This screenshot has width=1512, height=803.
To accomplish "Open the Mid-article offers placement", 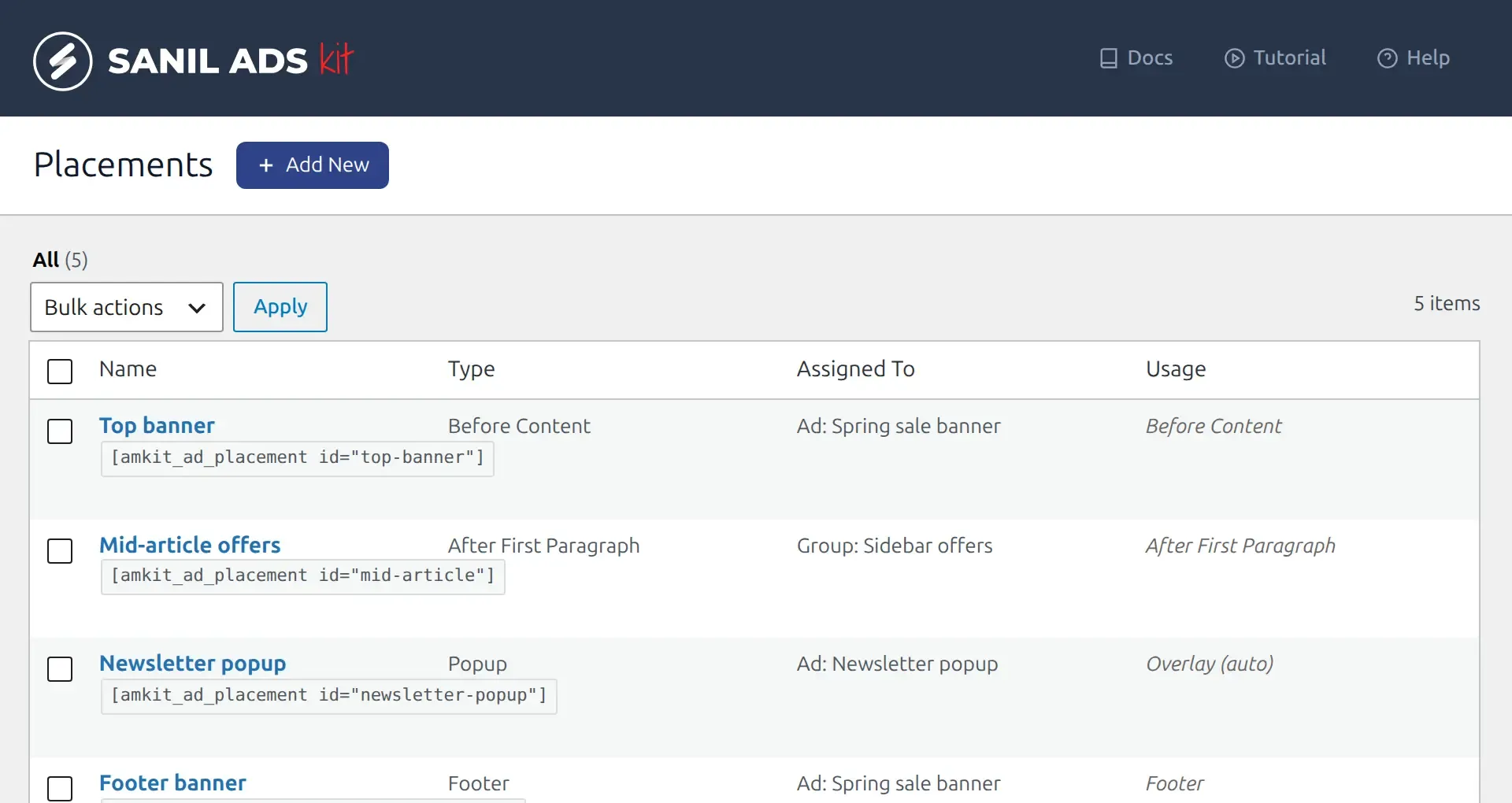I will pos(190,545).
